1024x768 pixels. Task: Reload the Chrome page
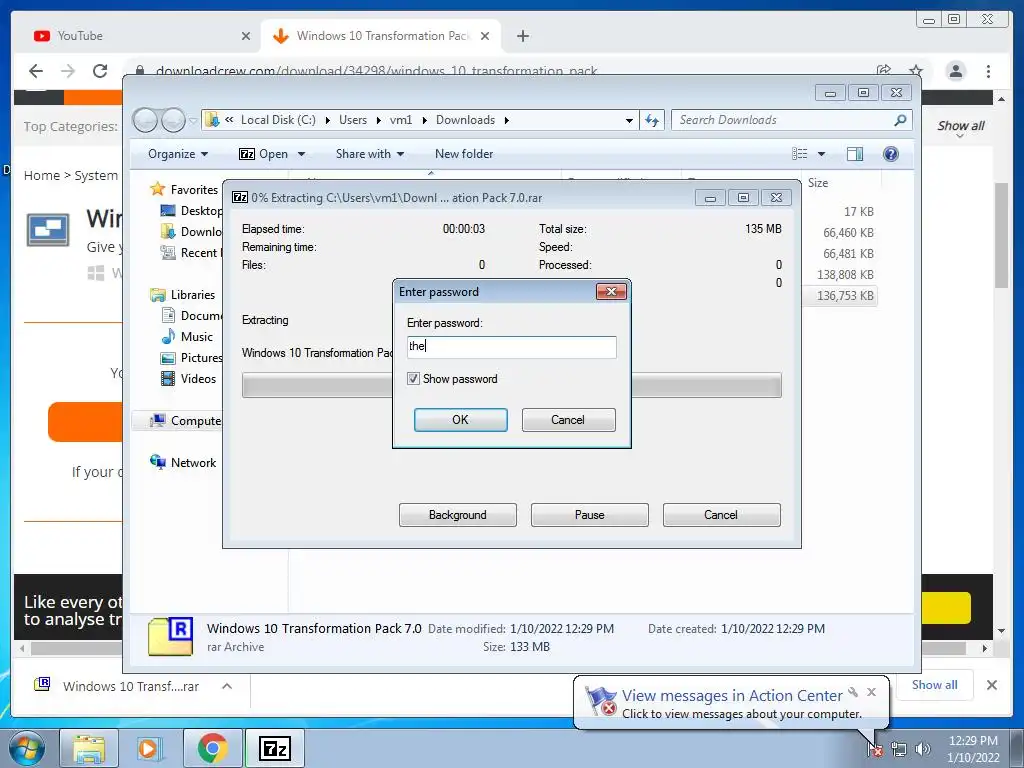coord(100,71)
